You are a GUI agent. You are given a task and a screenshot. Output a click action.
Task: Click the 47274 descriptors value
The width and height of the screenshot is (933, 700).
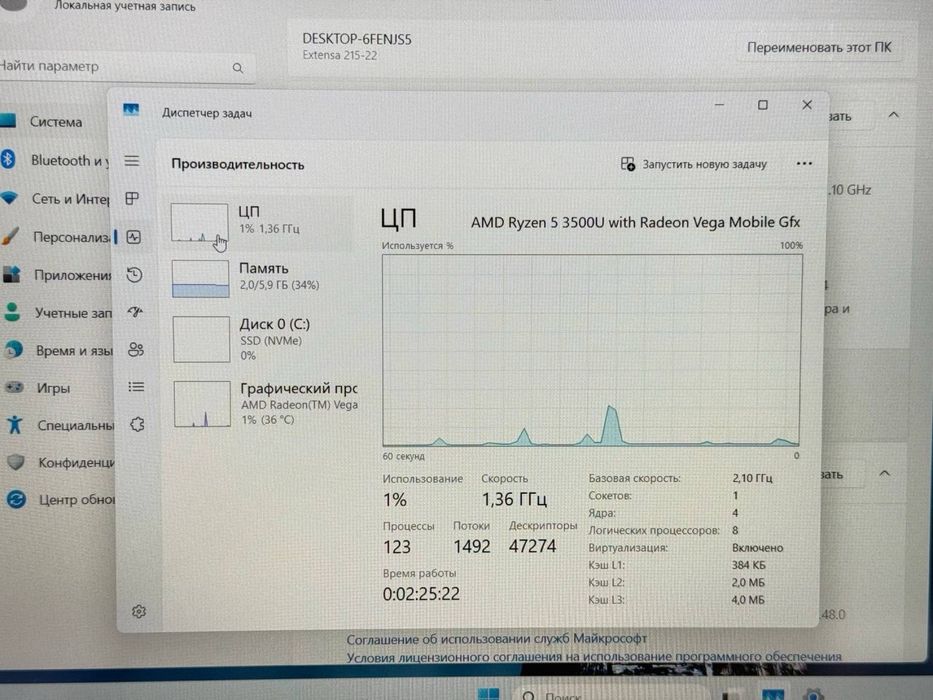[x=533, y=546]
